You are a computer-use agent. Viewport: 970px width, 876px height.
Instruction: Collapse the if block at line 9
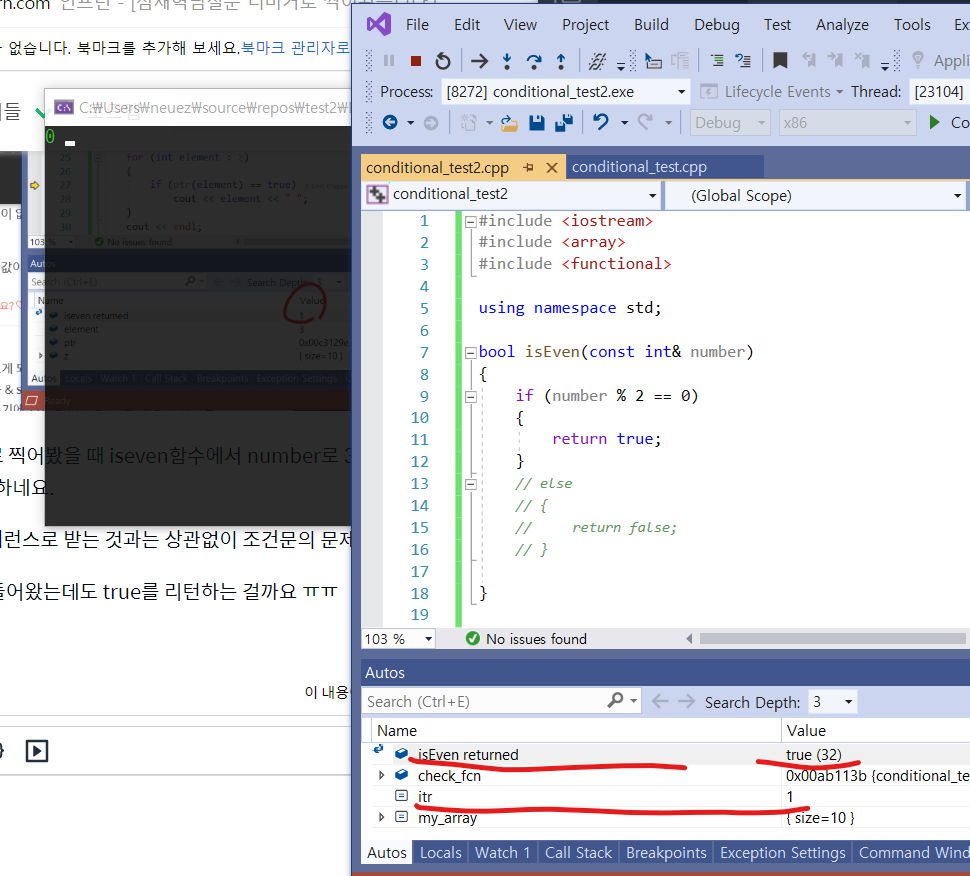pyautogui.click(x=470, y=397)
